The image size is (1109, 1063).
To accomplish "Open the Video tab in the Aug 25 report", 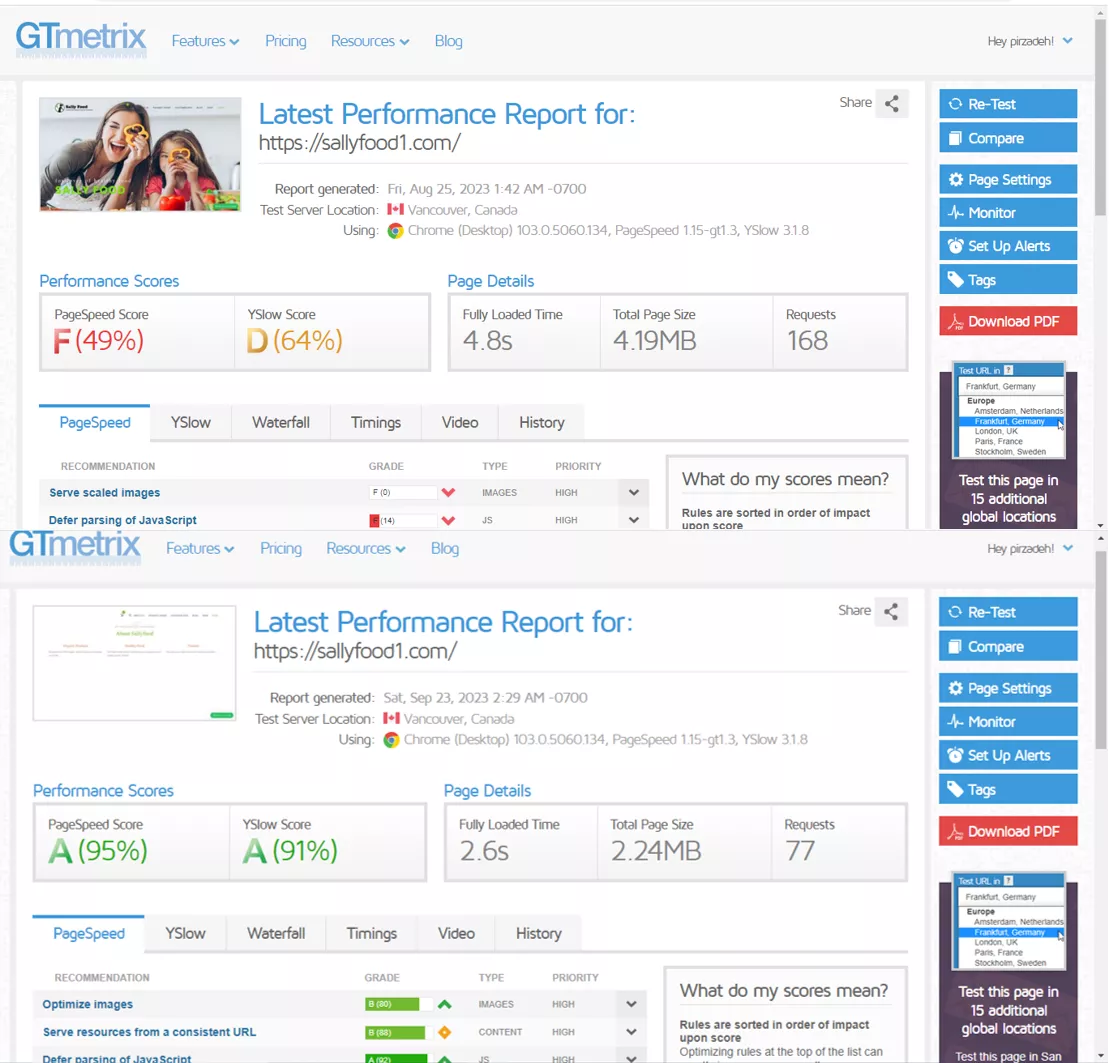I will point(460,422).
